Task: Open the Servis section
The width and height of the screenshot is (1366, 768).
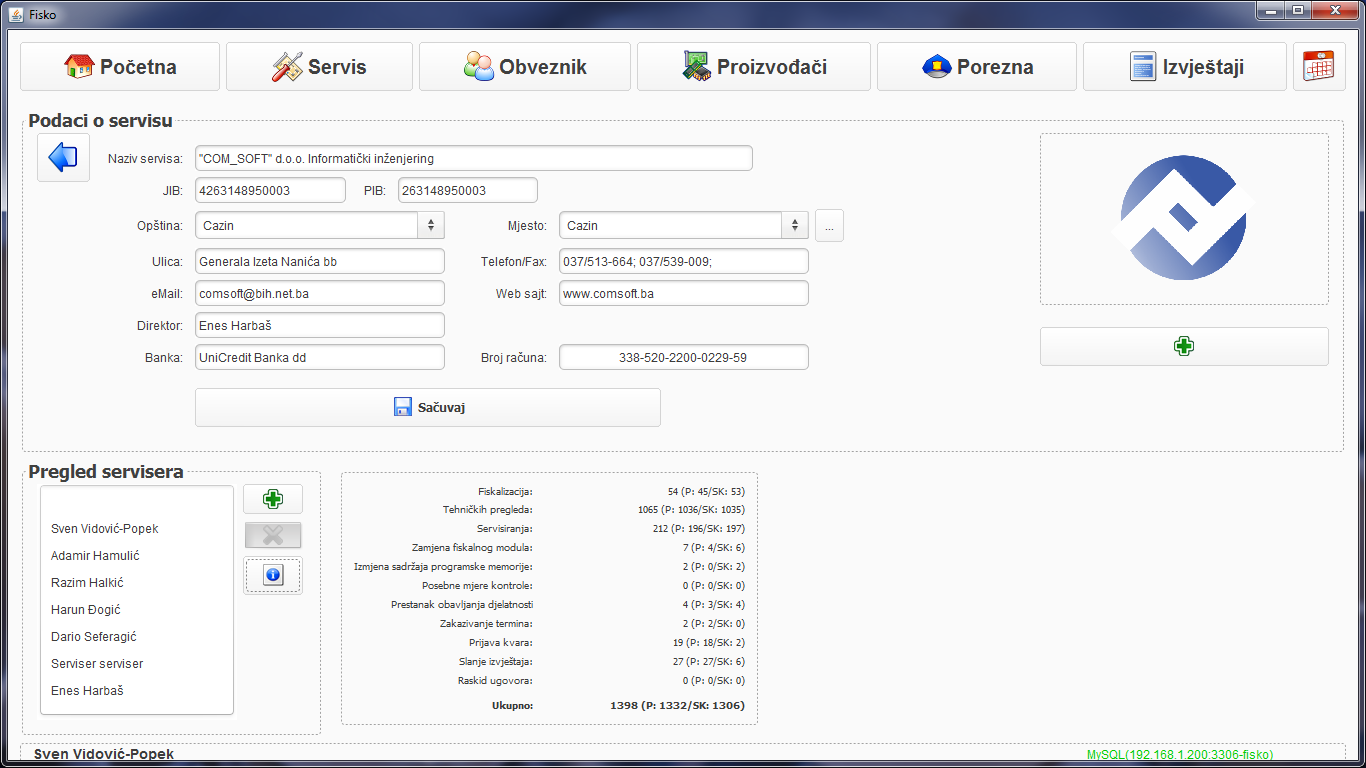Action: point(319,67)
